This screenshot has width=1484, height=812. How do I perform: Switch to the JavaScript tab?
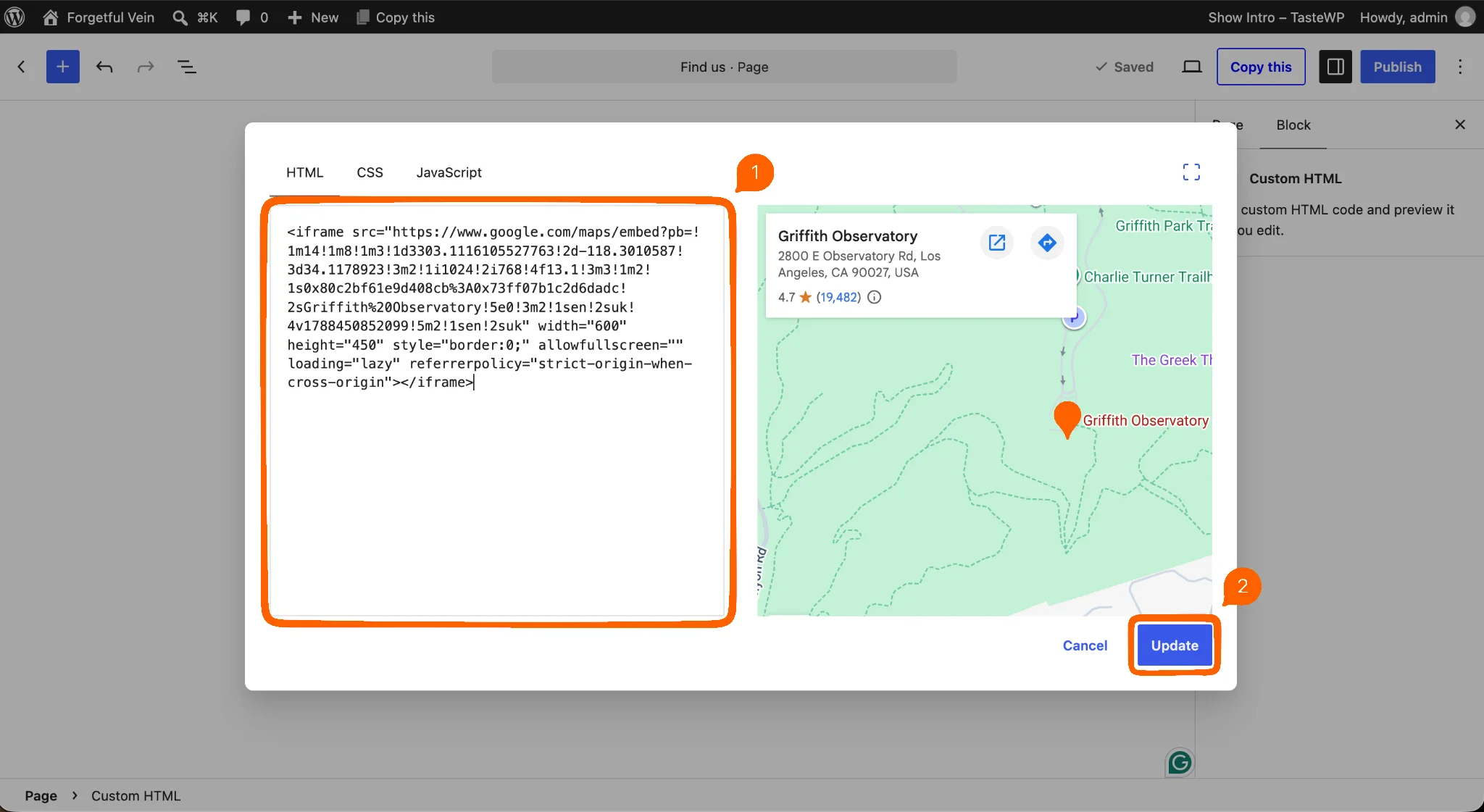coord(449,172)
